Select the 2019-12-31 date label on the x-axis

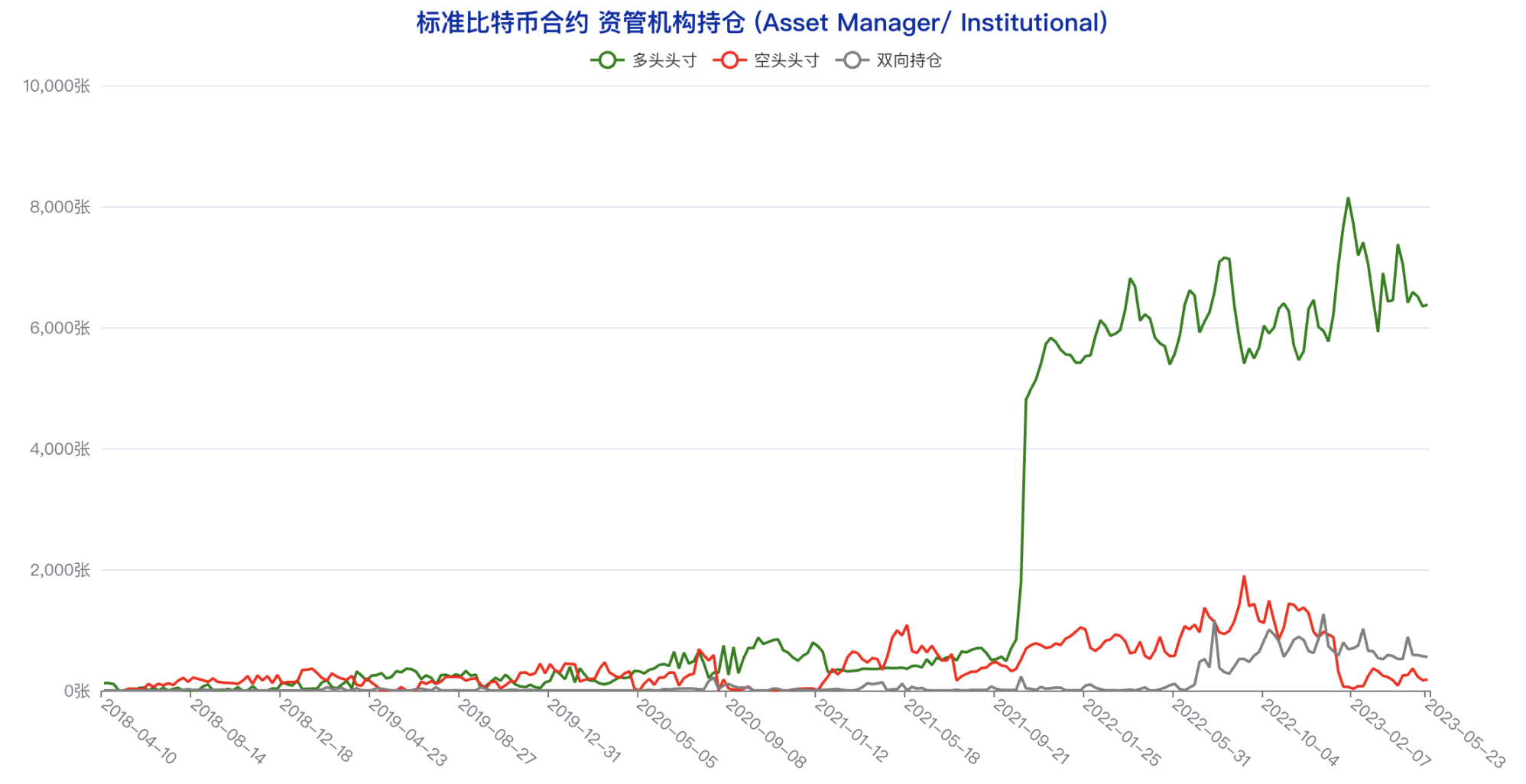[584, 732]
